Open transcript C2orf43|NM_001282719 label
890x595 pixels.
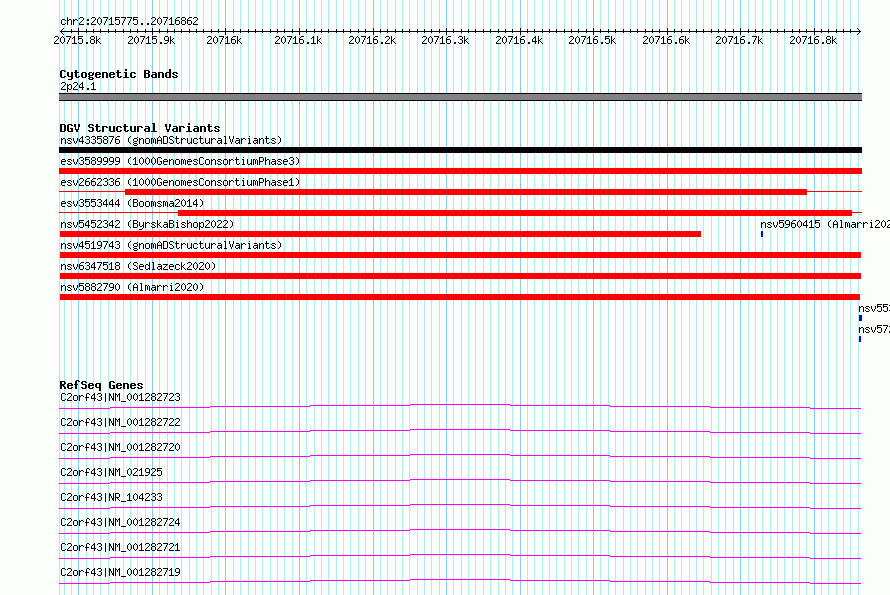pyautogui.click(x=120, y=572)
